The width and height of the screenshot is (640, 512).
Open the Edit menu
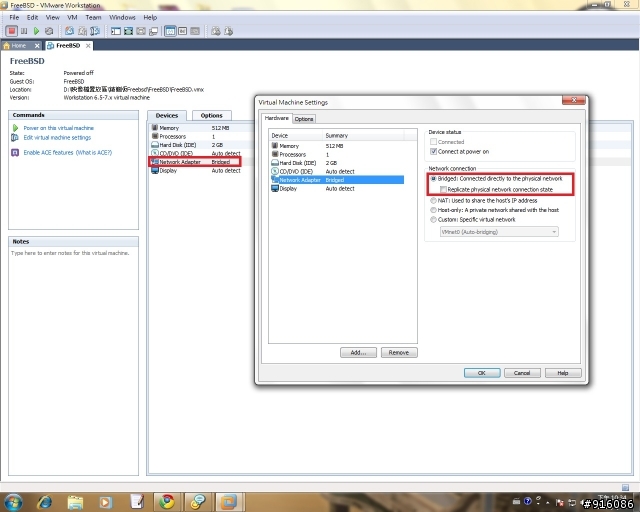pos(32,18)
